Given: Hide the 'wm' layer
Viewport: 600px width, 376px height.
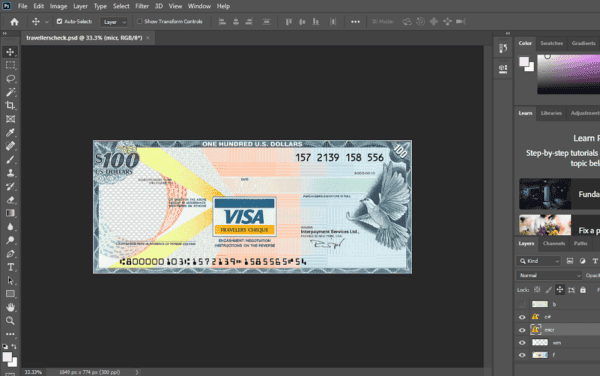Looking at the screenshot, I should click(x=522, y=343).
